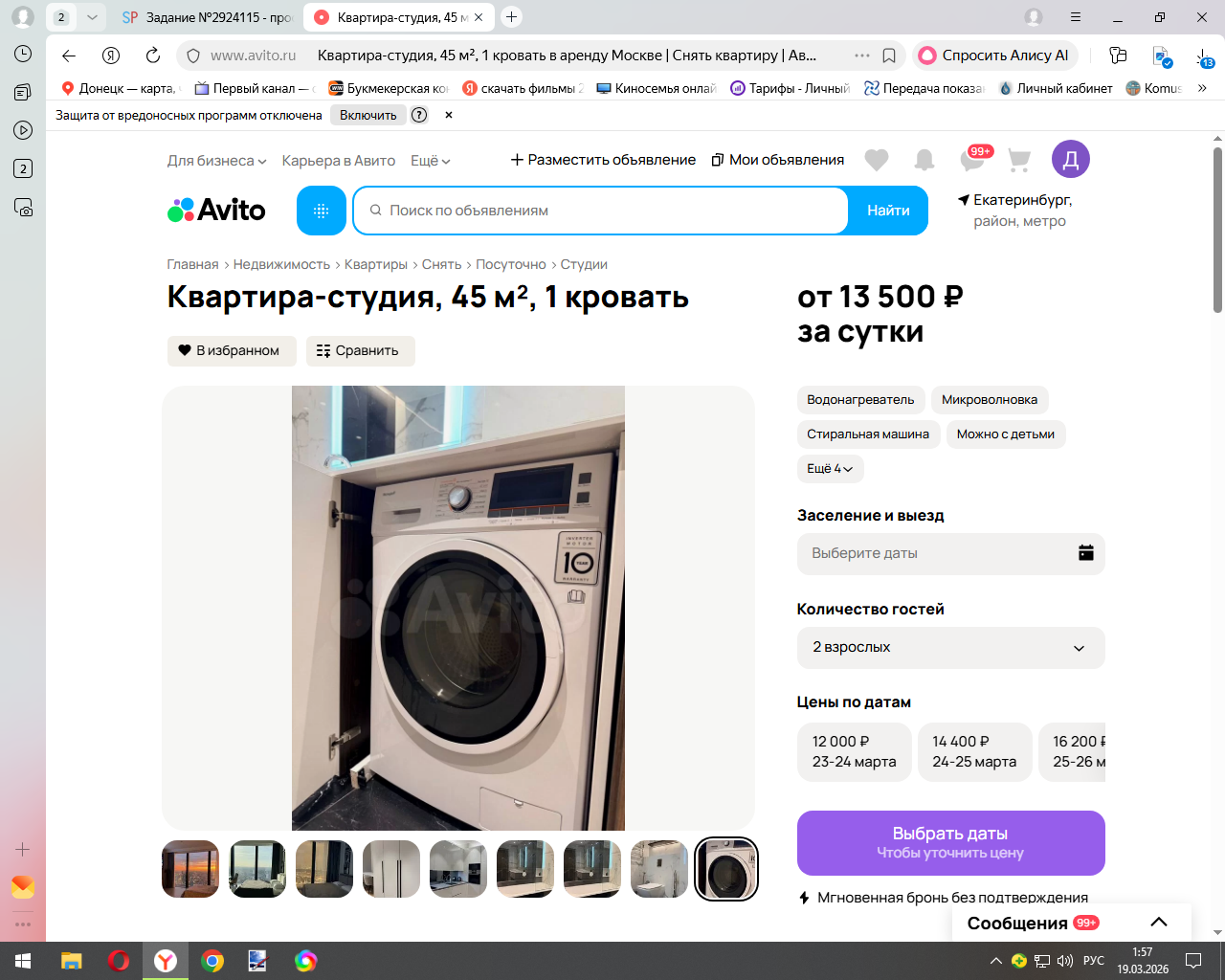Open the purple profile avatar
Screen dimensions: 1225x980
1071,159
